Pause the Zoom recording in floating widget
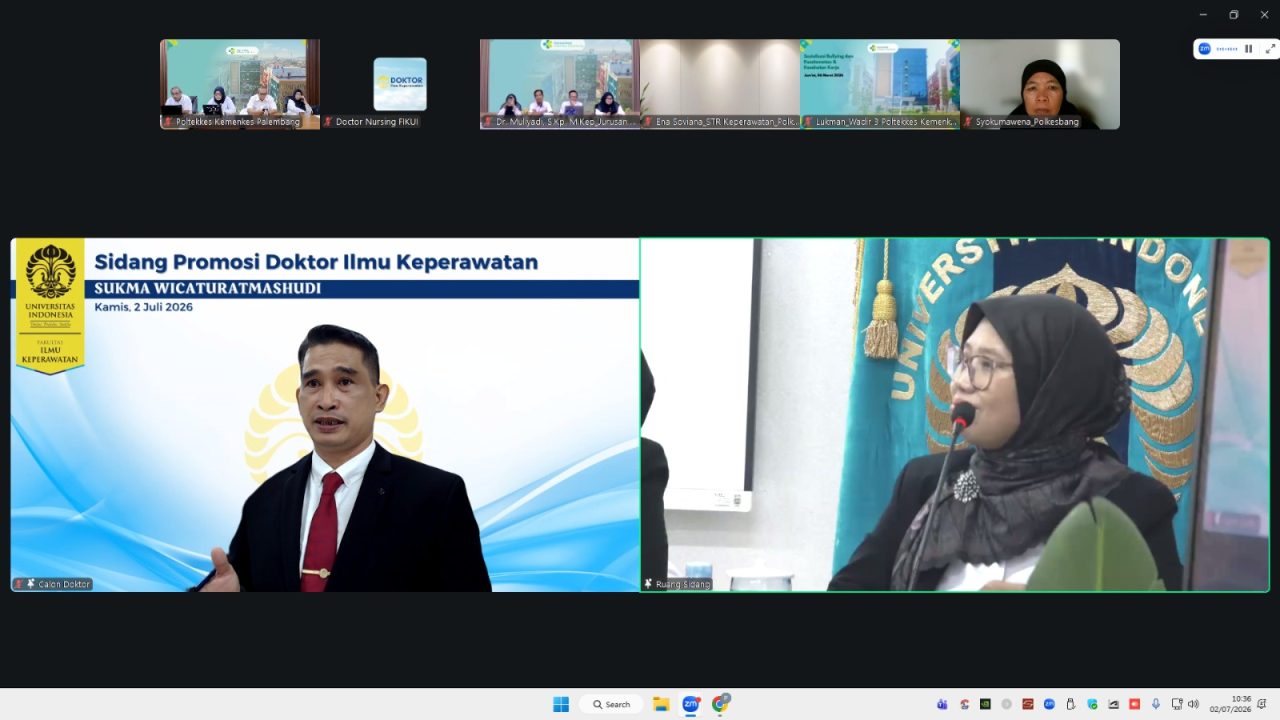The width and height of the screenshot is (1280, 720). click(x=1248, y=49)
